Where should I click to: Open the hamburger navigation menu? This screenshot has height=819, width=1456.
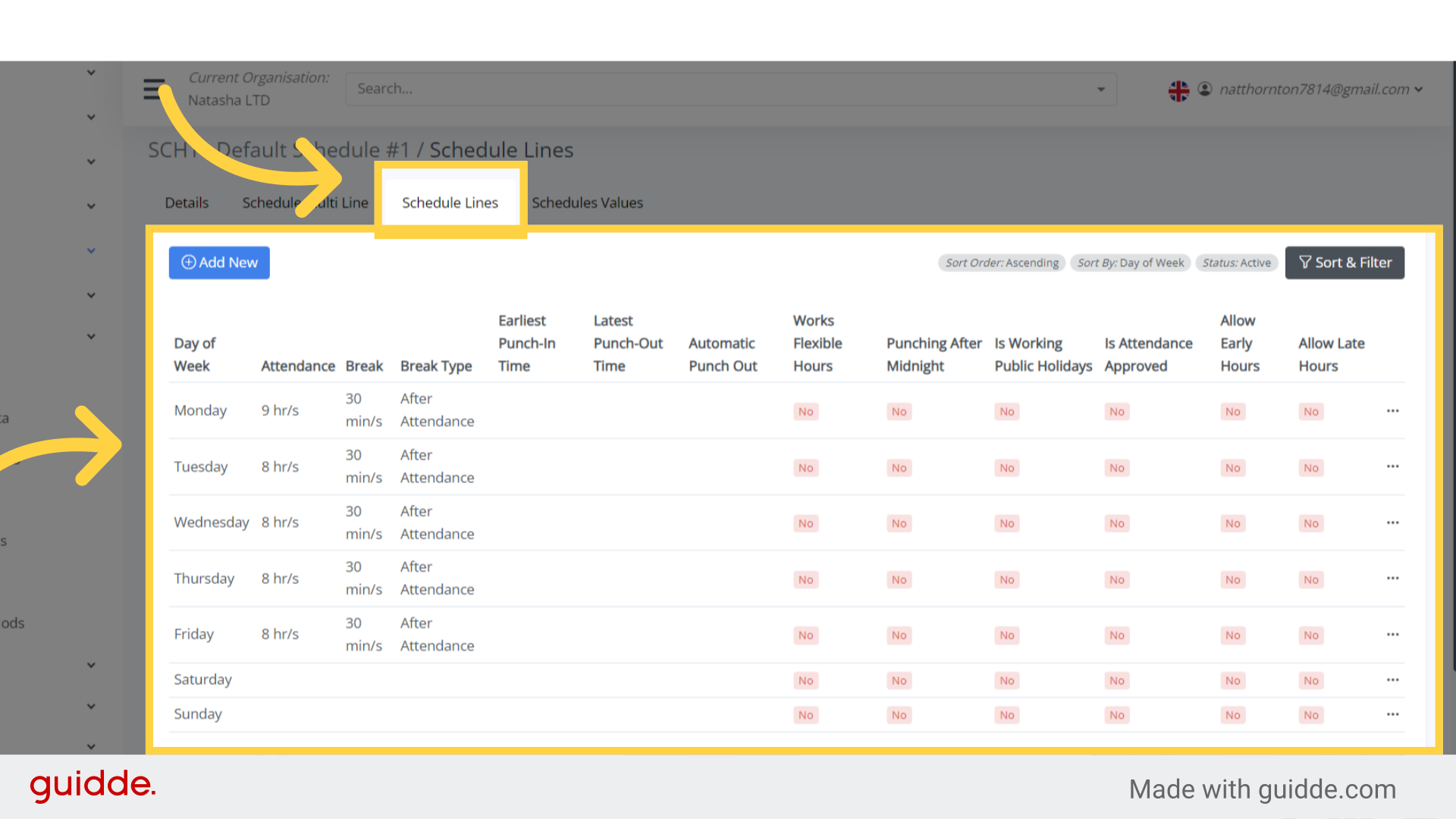click(154, 89)
